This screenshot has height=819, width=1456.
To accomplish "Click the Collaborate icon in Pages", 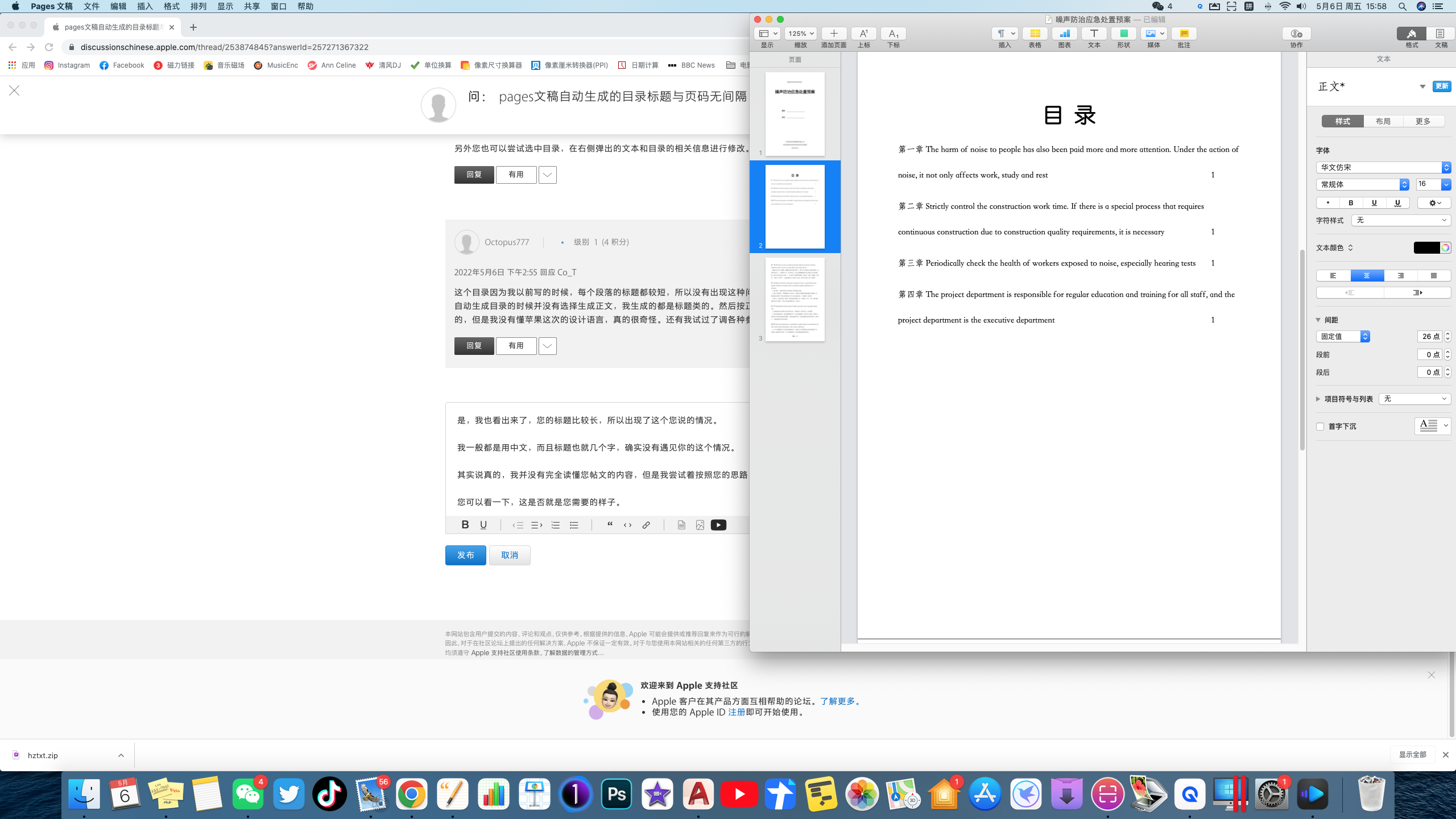I will click(1296, 34).
